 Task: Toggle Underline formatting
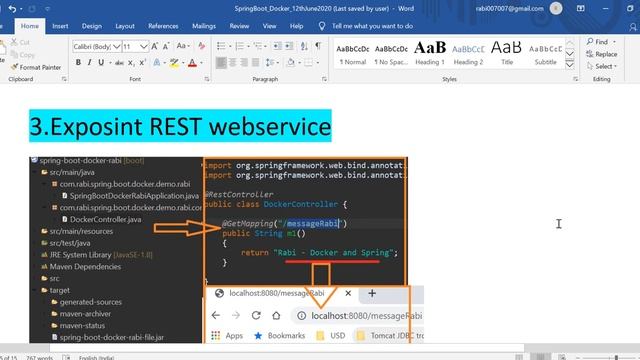coord(101,62)
